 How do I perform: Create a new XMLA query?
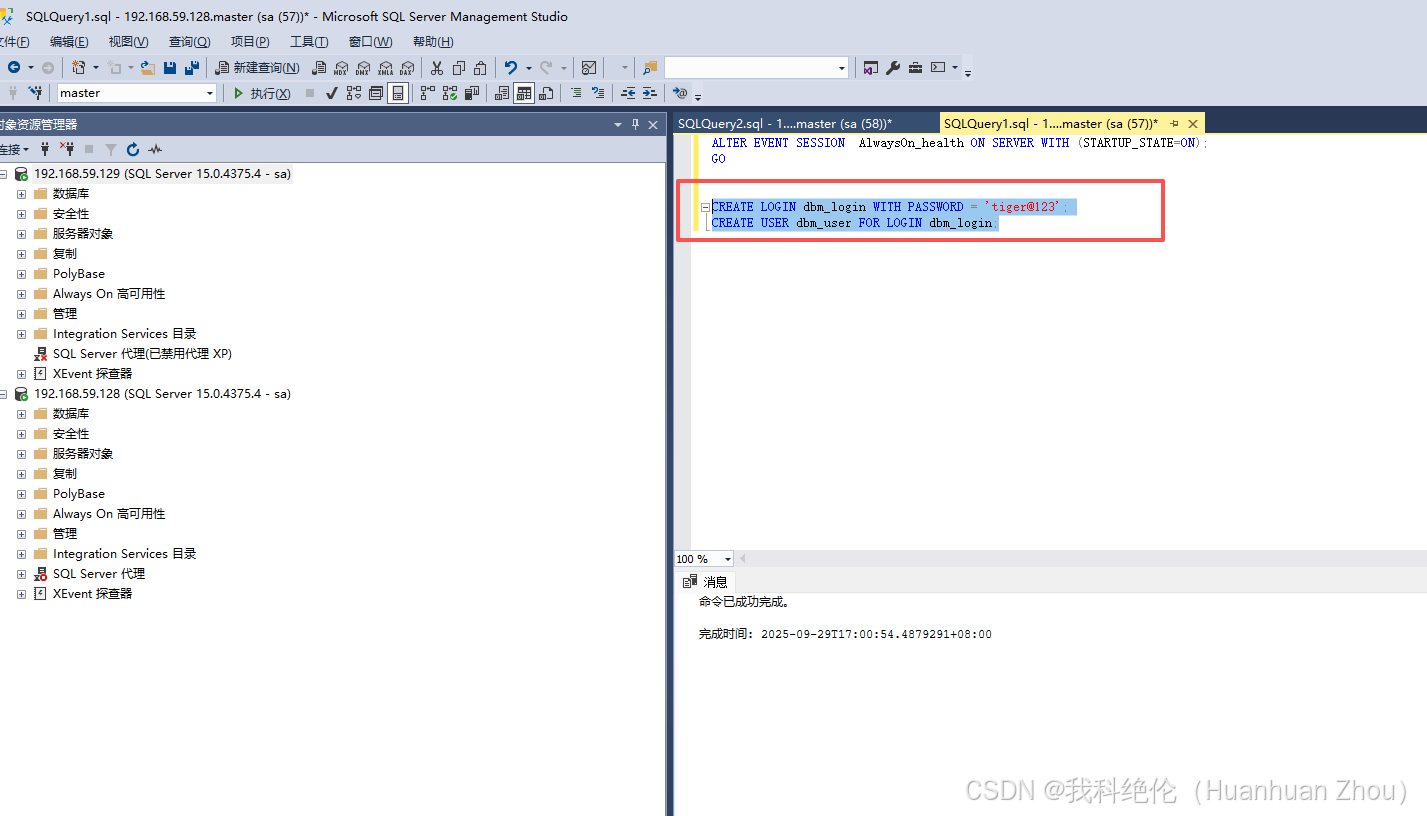(x=385, y=67)
